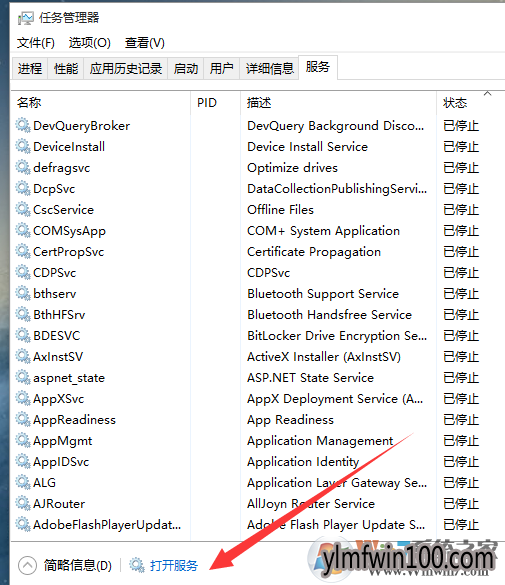Select the AppXSvc service name
The height and width of the screenshot is (585, 505).
[59, 399]
